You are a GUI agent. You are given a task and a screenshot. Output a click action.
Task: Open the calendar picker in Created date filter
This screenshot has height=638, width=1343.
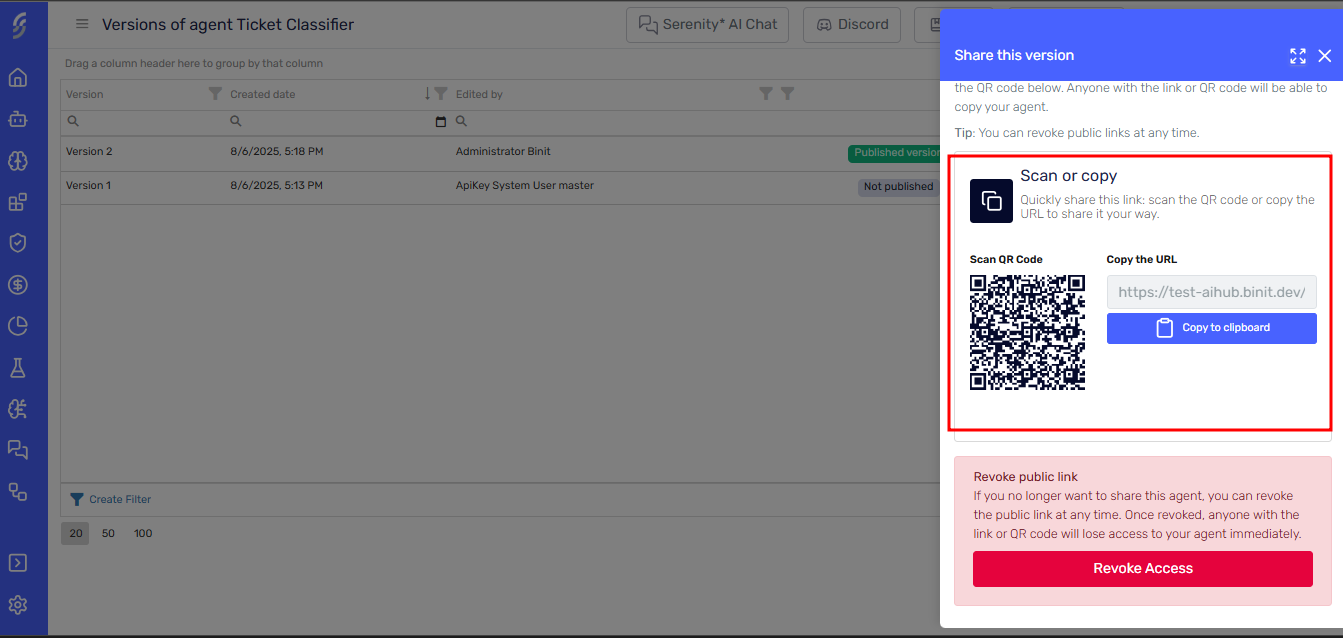click(441, 121)
